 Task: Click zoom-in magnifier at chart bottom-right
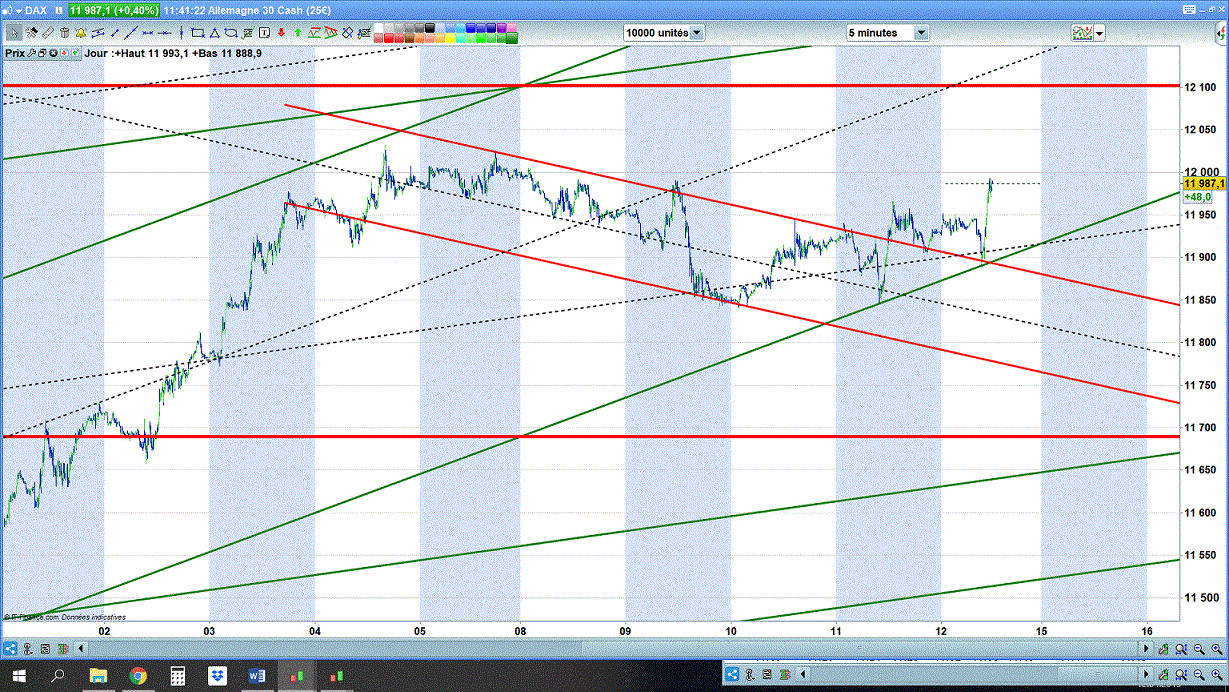click(x=1217, y=648)
